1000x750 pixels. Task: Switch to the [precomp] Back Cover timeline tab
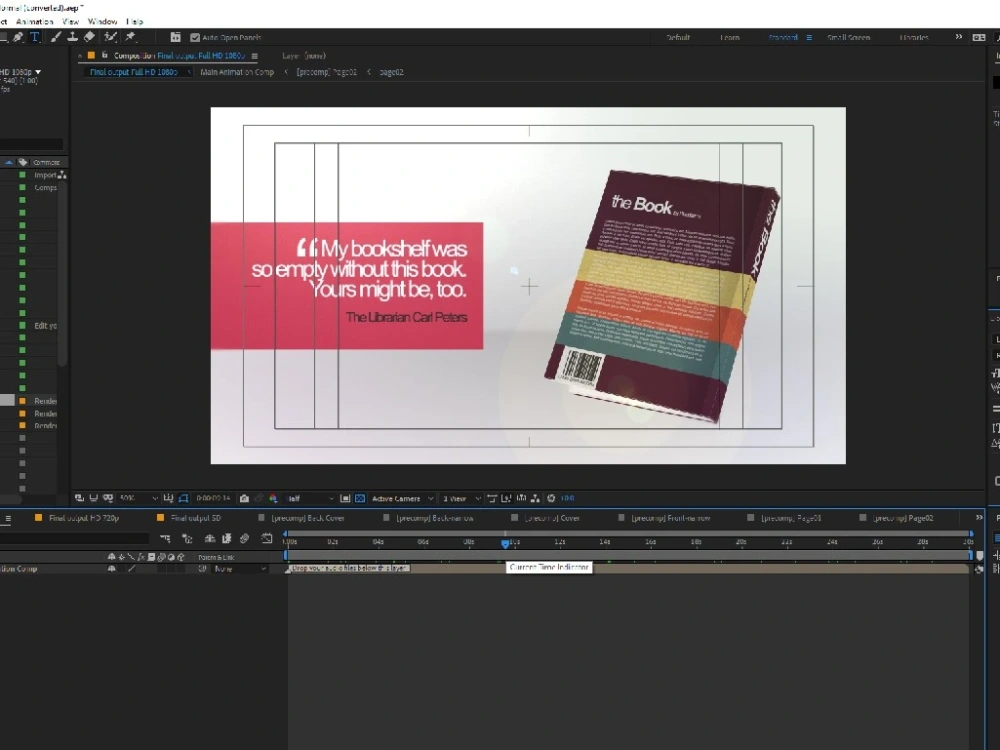click(x=307, y=518)
